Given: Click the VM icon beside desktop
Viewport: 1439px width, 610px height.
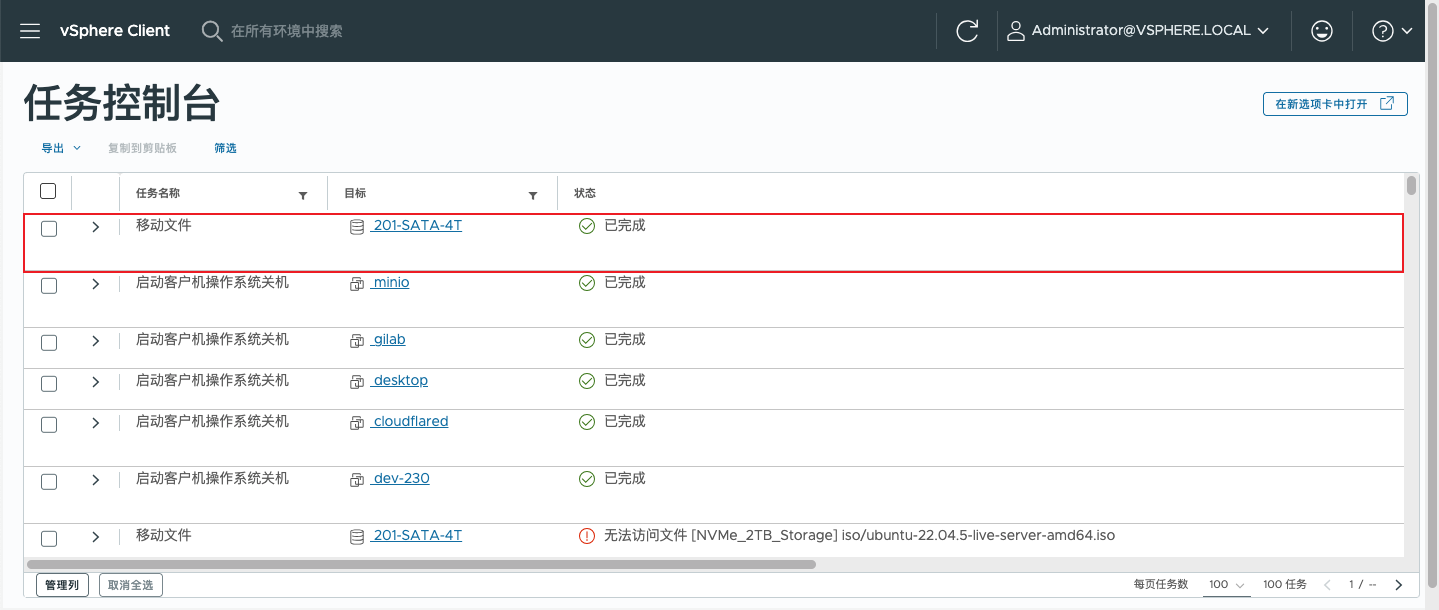Looking at the screenshot, I should pyautogui.click(x=357, y=382).
